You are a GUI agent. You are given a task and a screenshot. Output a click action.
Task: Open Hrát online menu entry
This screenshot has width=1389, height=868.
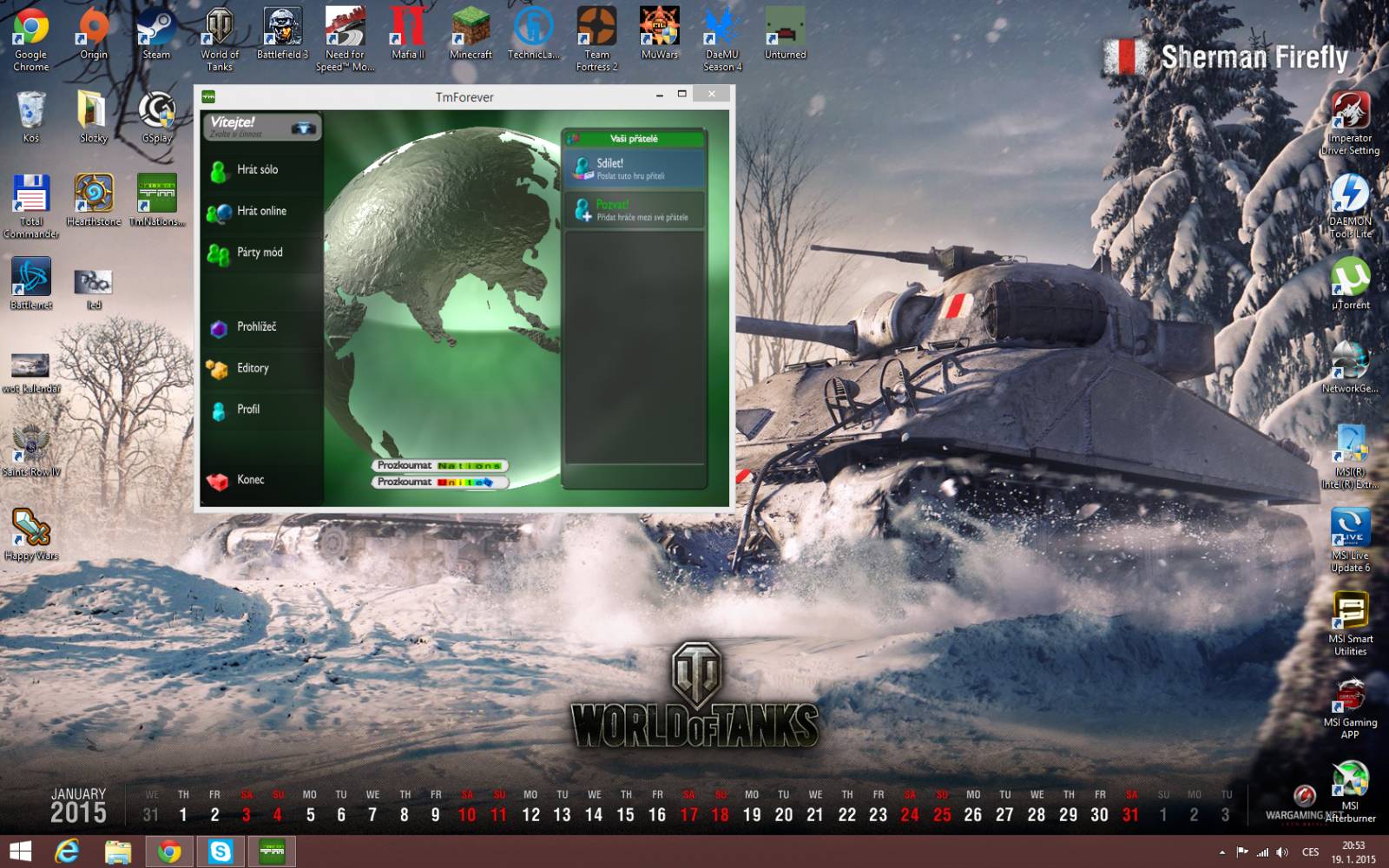click(262, 212)
